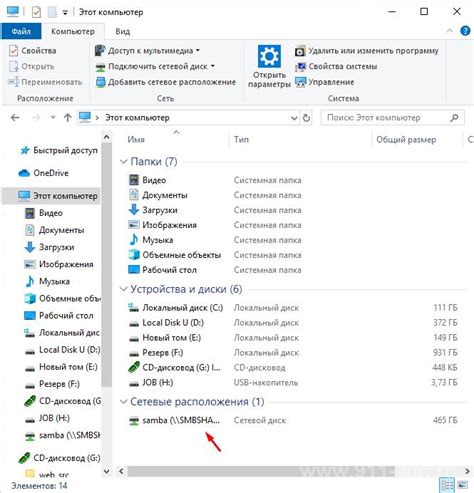474x493 pixels.
Task: Sort by Общий размер column header
Action: tap(406, 139)
